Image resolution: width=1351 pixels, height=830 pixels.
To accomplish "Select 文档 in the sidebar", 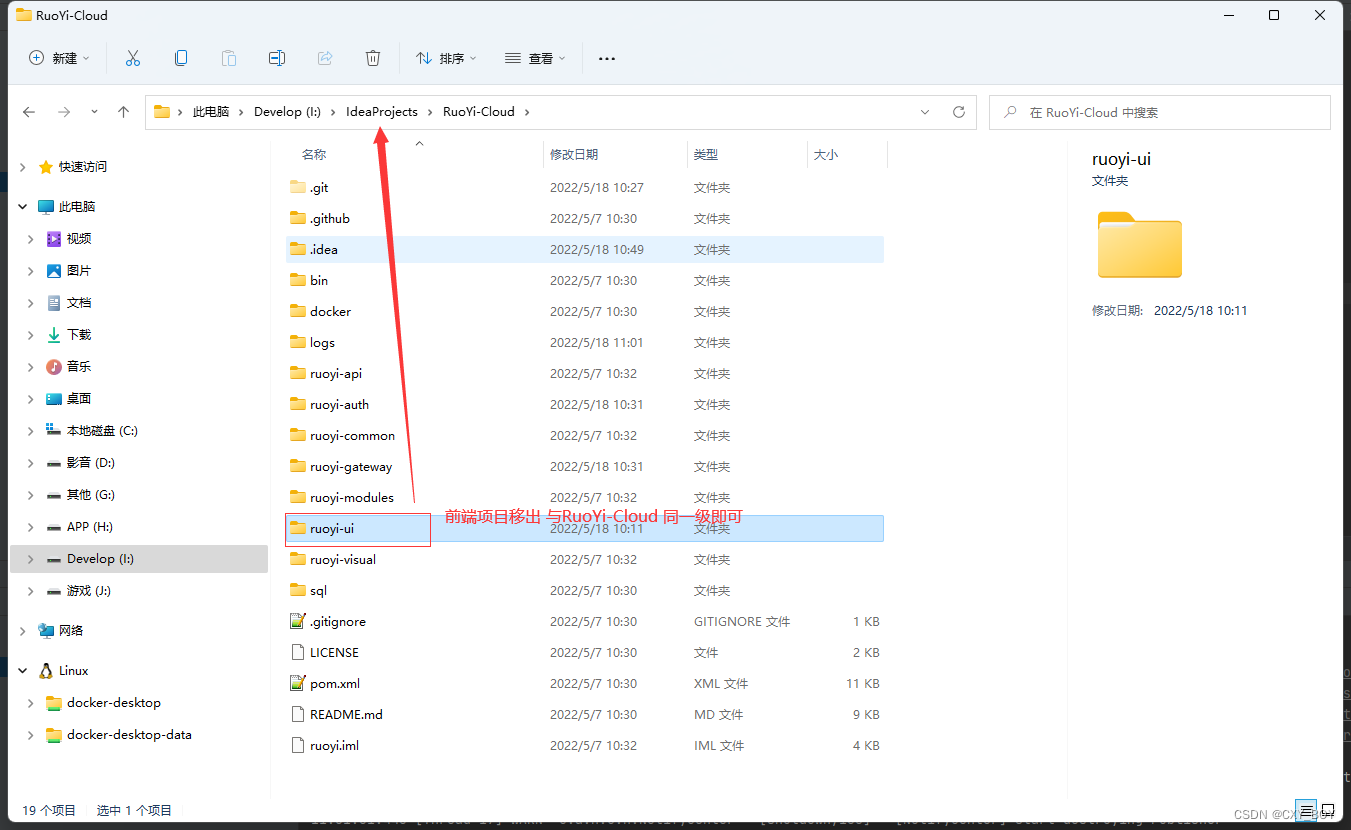I will click(x=79, y=303).
